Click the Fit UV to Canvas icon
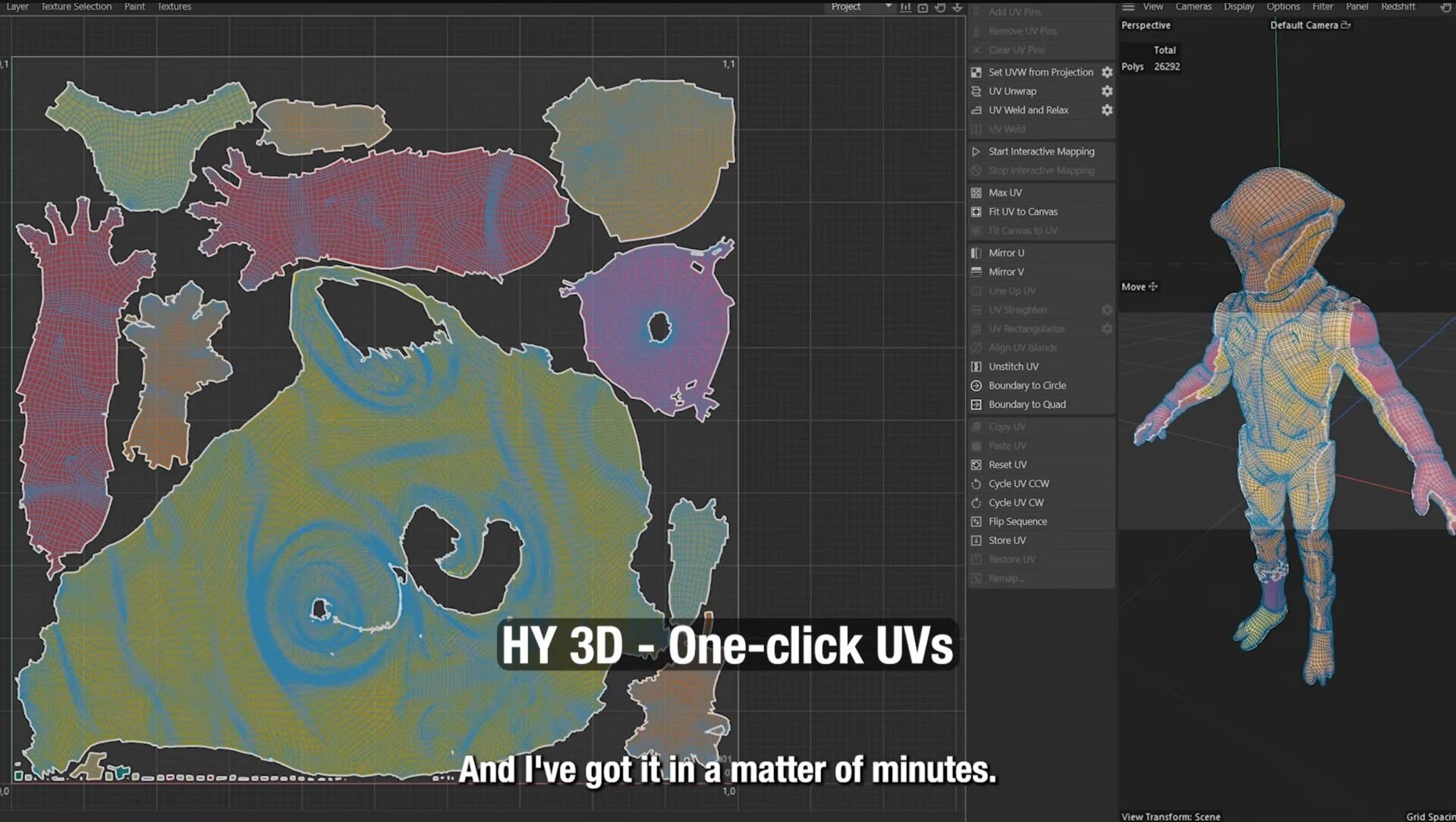The width and height of the screenshot is (1456, 822). (976, 212)
